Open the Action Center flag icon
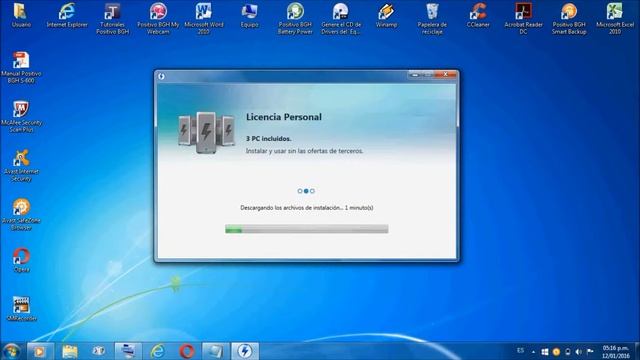 point(590,351)
